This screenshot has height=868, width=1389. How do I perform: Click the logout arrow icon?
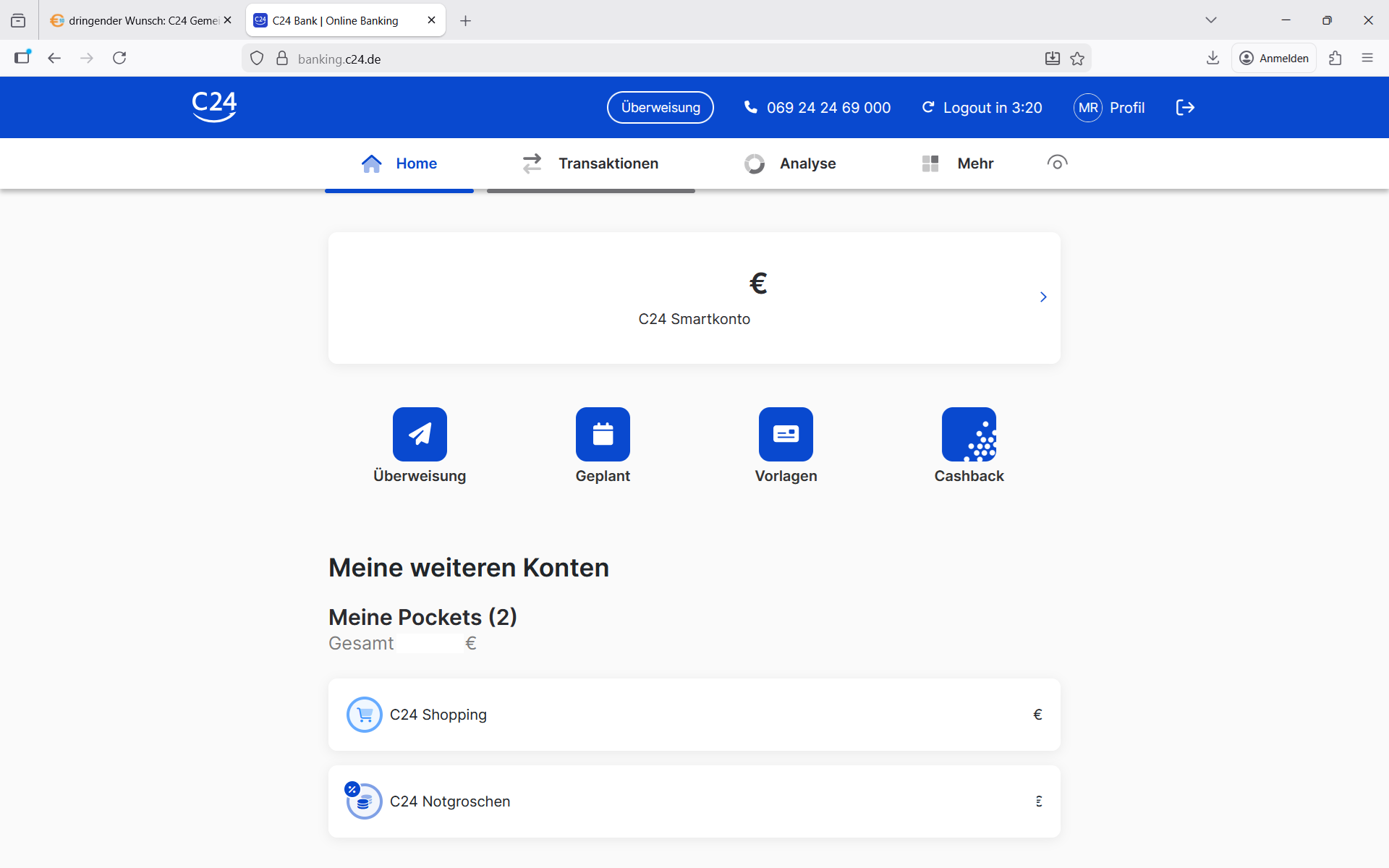[1185, 108]
